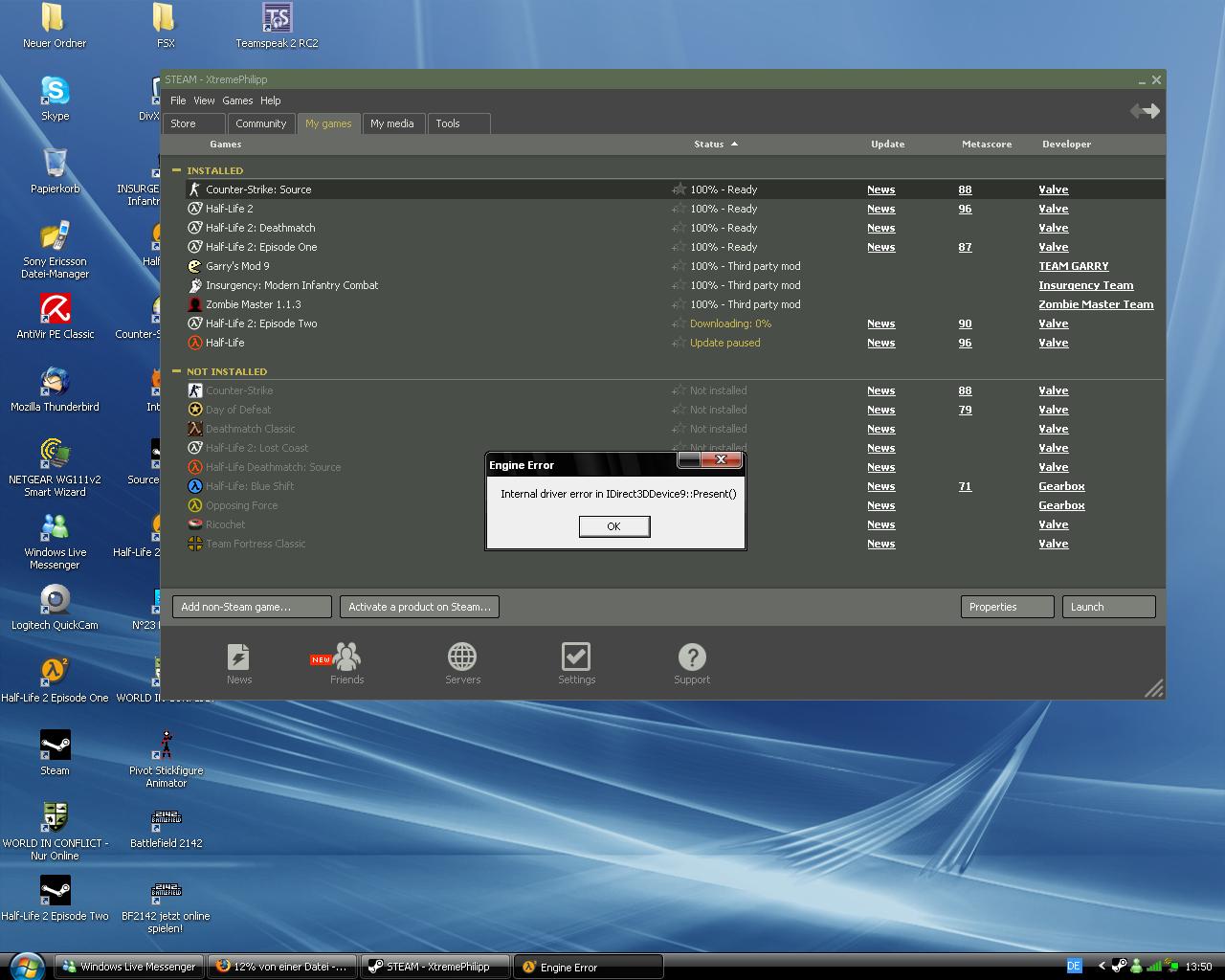Viewport: 1225px width, 980px height.
Task: Open the Friends icon in Steam footer
Action: tap(346, 657)
